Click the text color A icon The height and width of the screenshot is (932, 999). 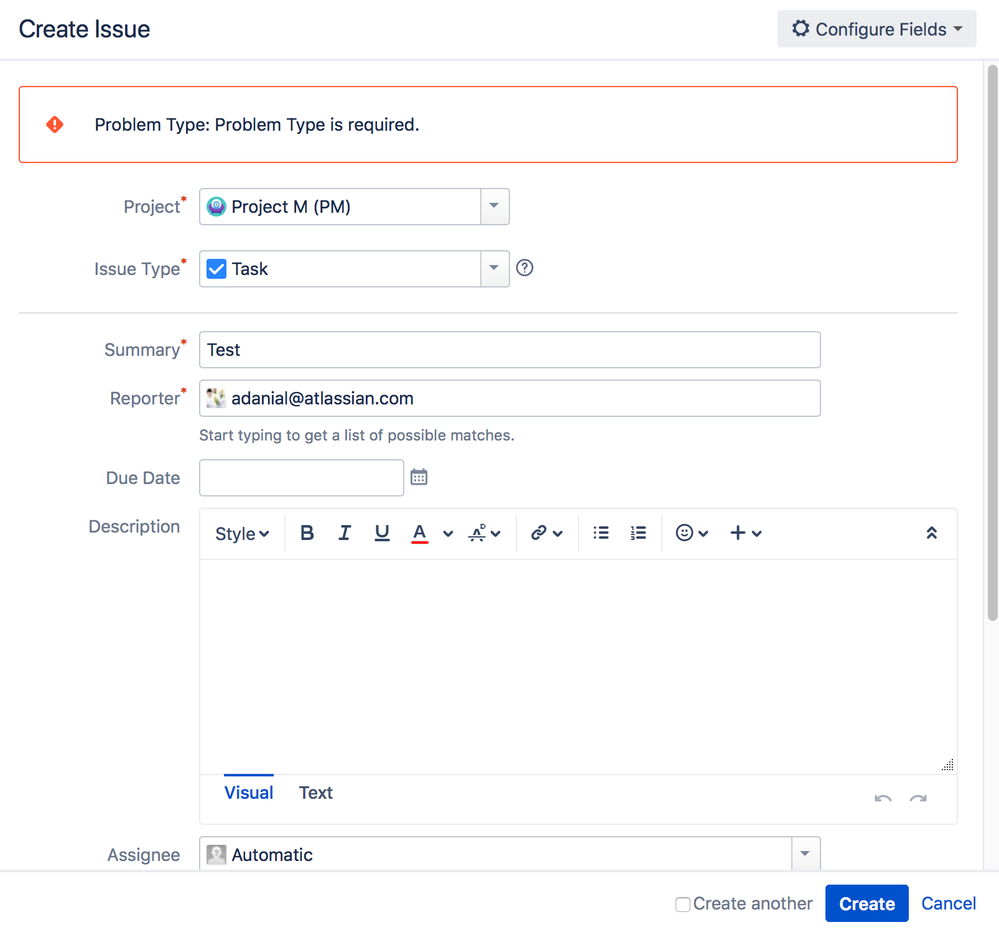coord(419,533)
